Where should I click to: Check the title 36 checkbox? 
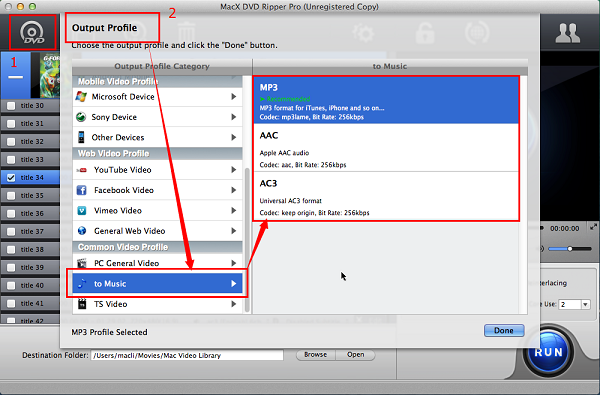click(x=11, y=214)
